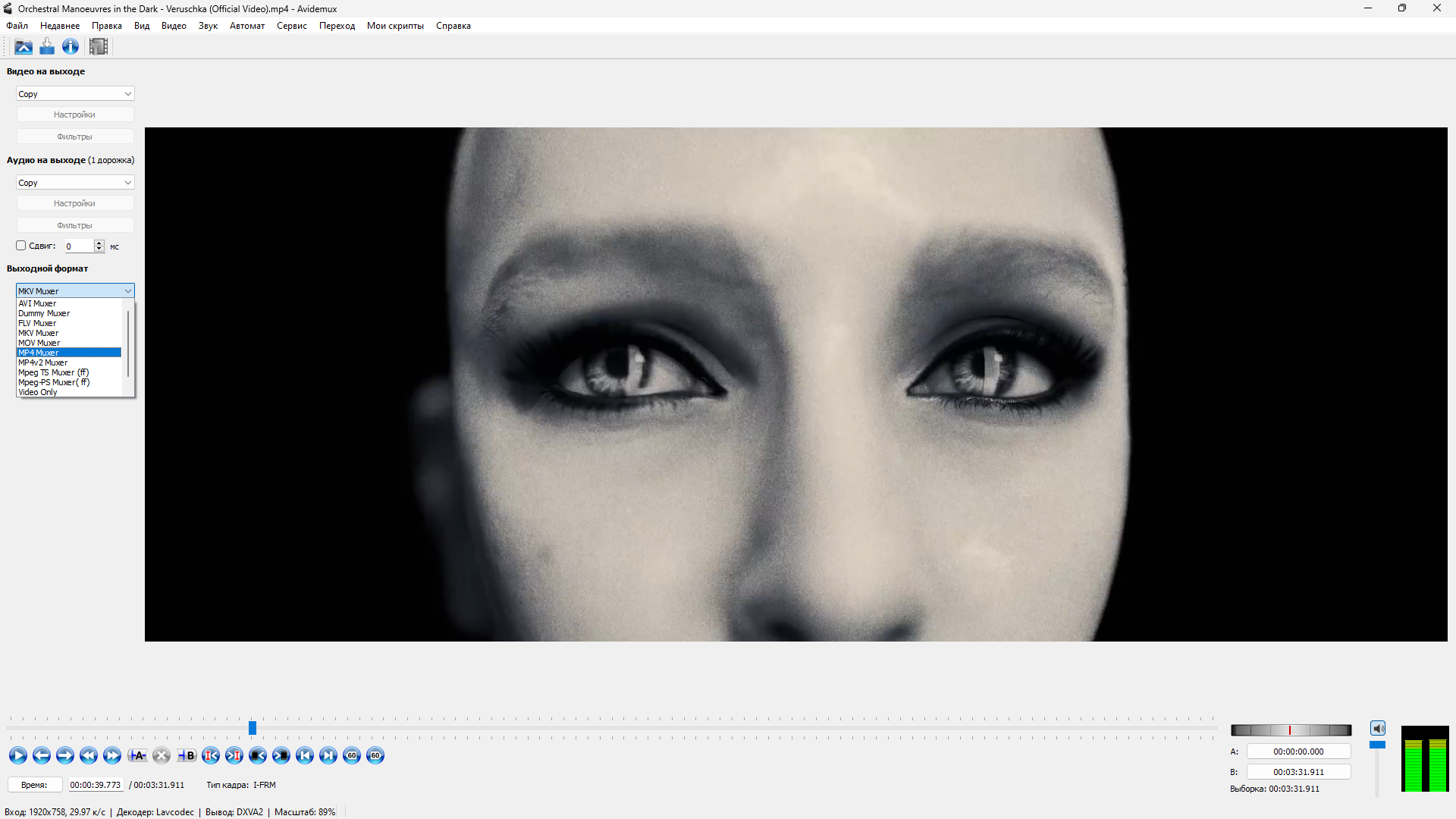The image size is (1456, 819).
Task: Increase the Сдвиг shift value stepper
Action: click(99, 243)
